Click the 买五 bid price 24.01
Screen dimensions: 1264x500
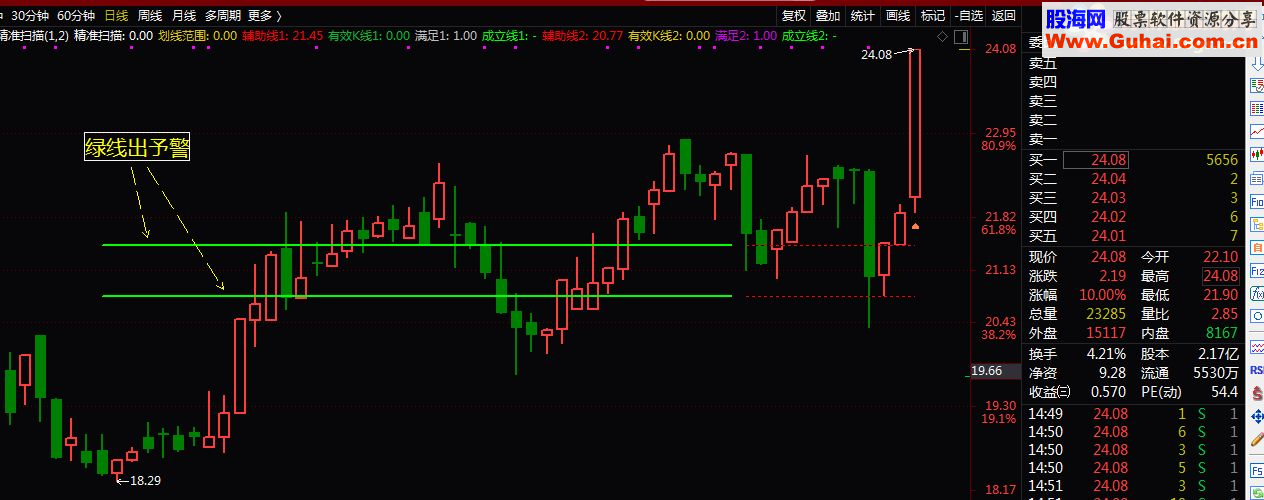[1108, 236]
